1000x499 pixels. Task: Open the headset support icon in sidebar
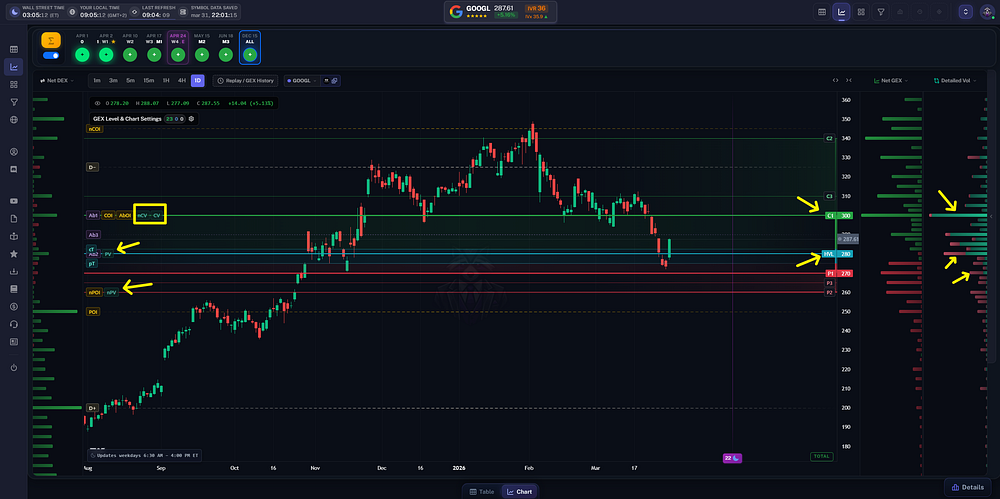[x=14, y=324]
